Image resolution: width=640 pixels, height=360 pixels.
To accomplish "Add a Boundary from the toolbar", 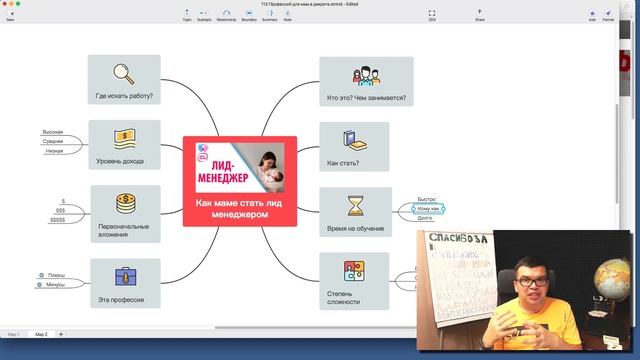I will coord(249,16).
